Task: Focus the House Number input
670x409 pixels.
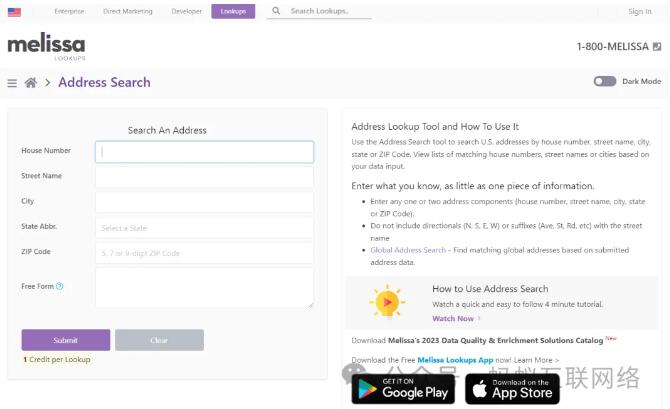Action: [204, 152]
